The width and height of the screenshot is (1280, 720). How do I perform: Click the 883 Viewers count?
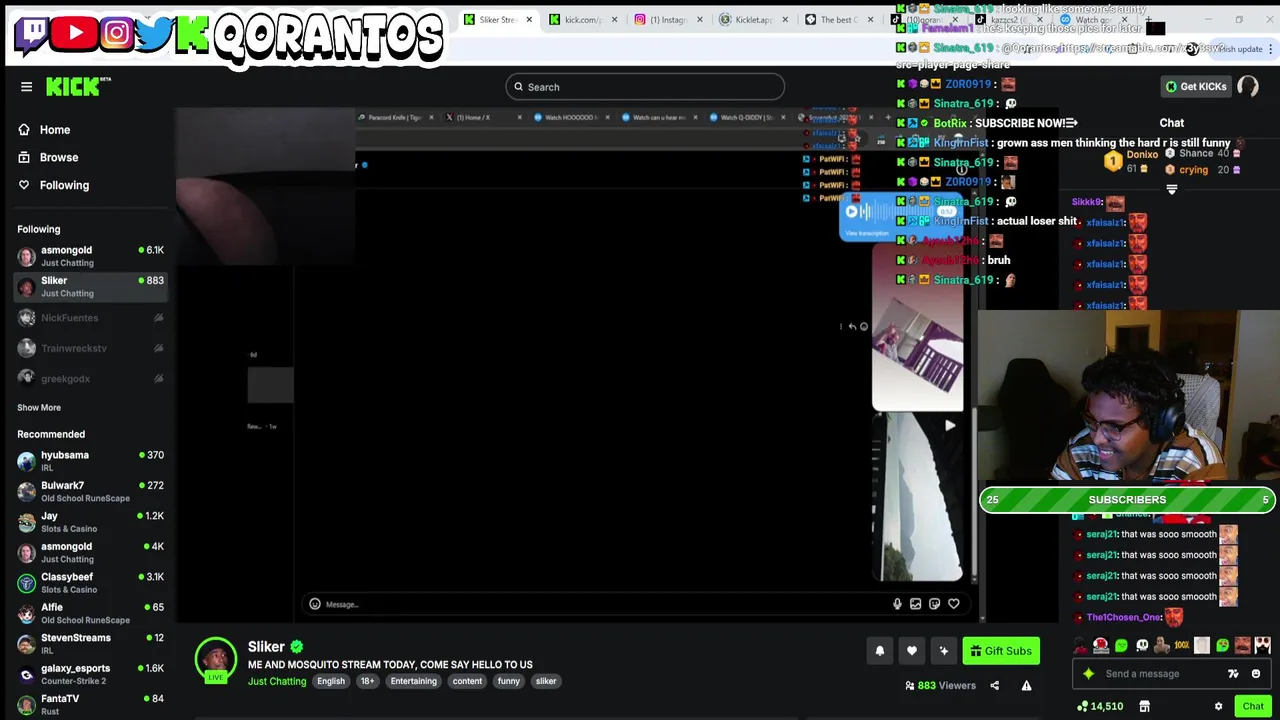click(940, 686)
